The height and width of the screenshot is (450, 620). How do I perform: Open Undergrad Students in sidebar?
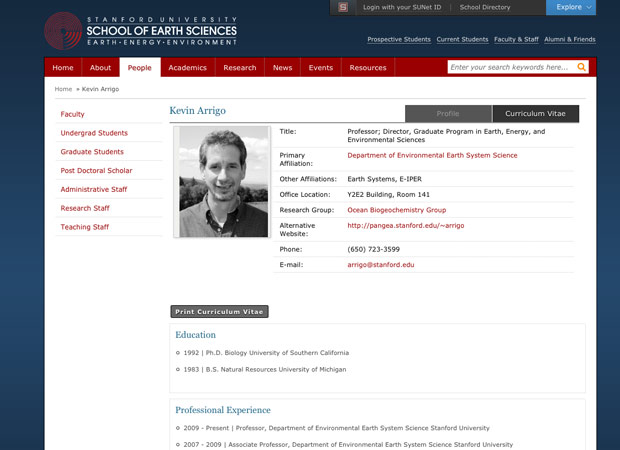point(94,133)
